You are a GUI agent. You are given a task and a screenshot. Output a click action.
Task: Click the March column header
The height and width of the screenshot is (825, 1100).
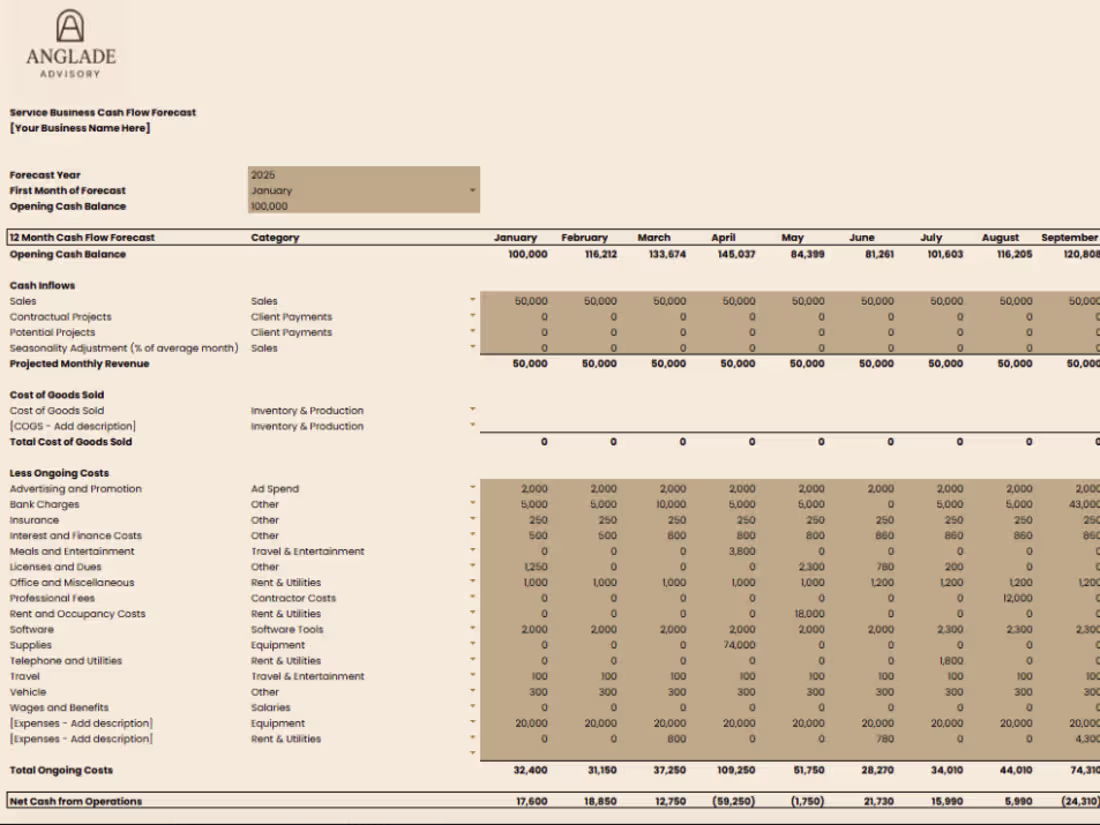click(x=654, y=238)
